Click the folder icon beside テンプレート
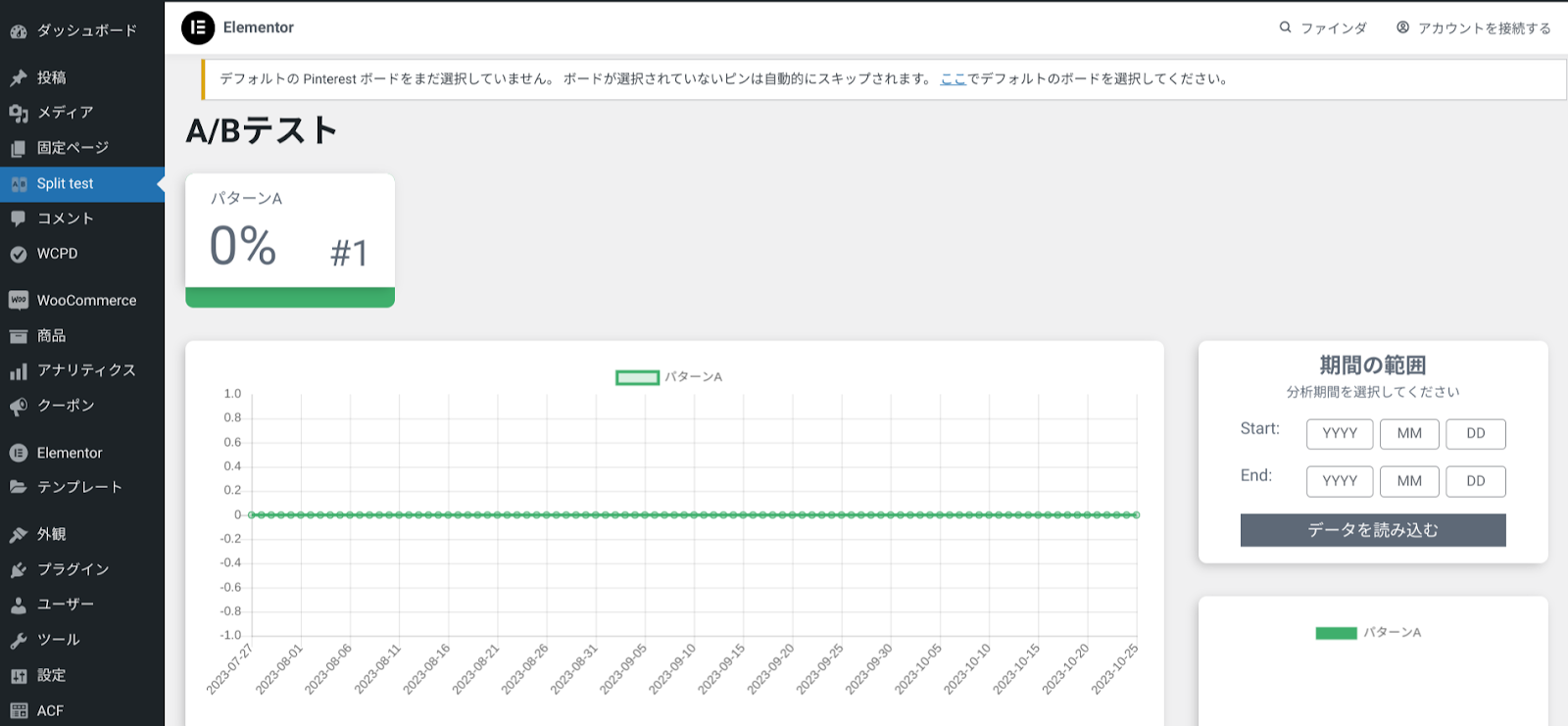Viewport: 1568px width, 726px height. point(19,487)
